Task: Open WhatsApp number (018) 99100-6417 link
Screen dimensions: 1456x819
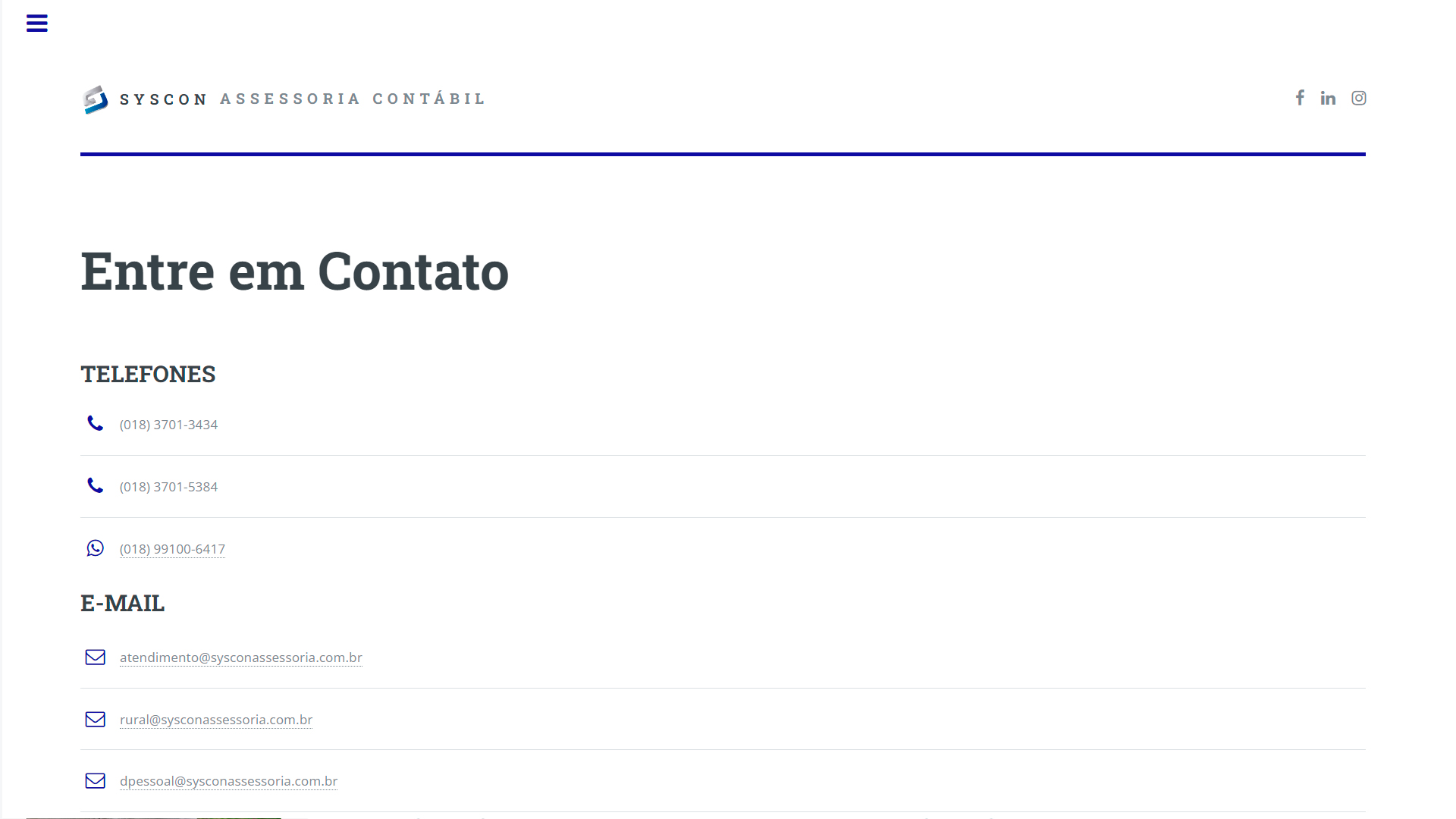Action: tap(172, 549)
